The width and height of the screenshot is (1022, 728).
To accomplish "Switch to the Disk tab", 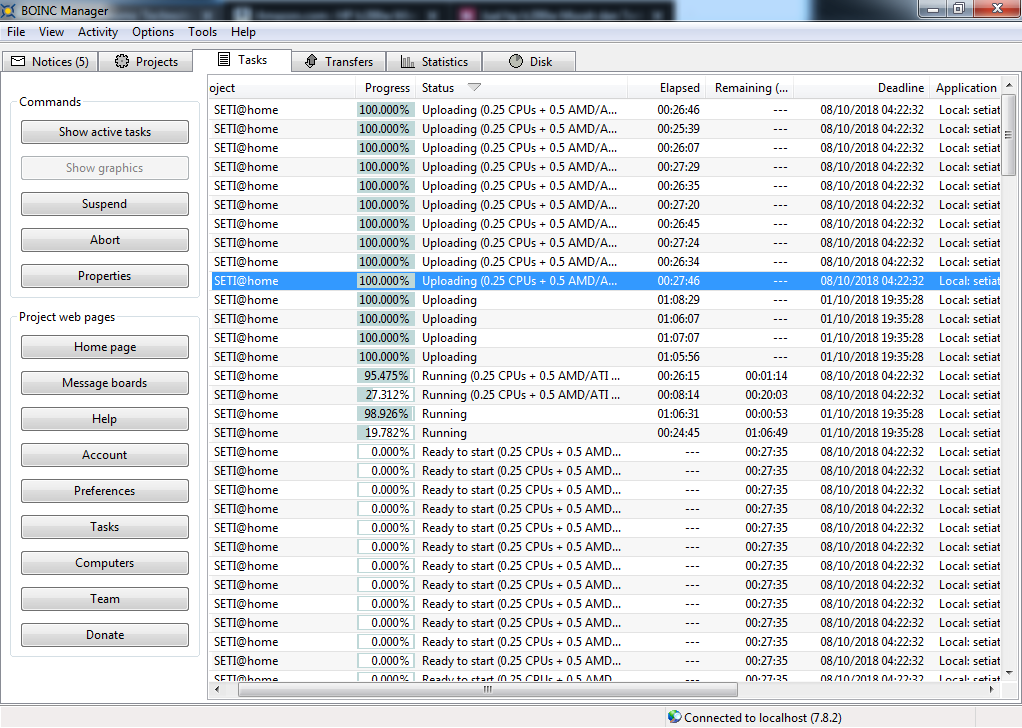I will [529, 61].
